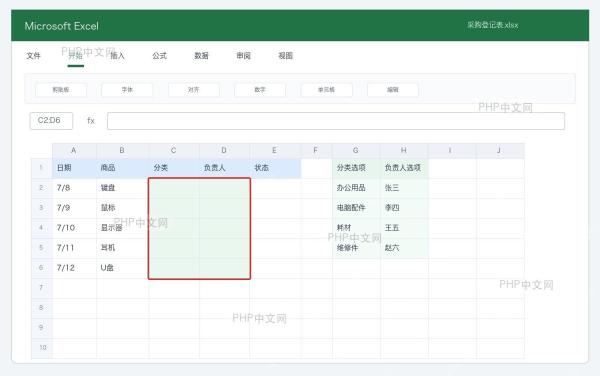Click the 编辑 group button
600x376 pixels.
click(393, 90)
